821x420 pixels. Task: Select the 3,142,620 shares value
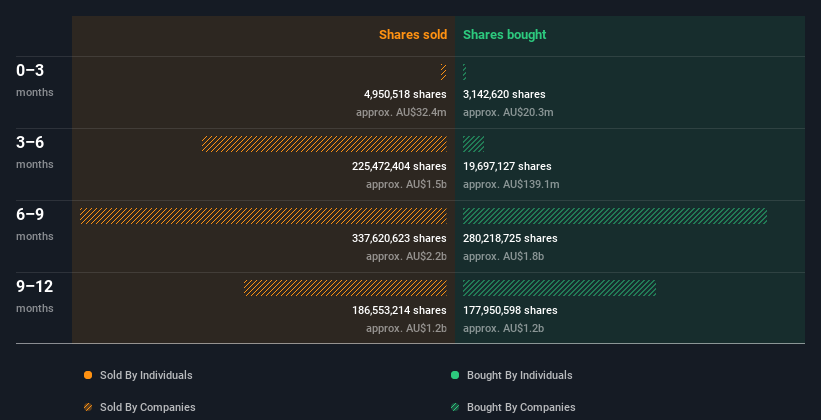point(504,94)
